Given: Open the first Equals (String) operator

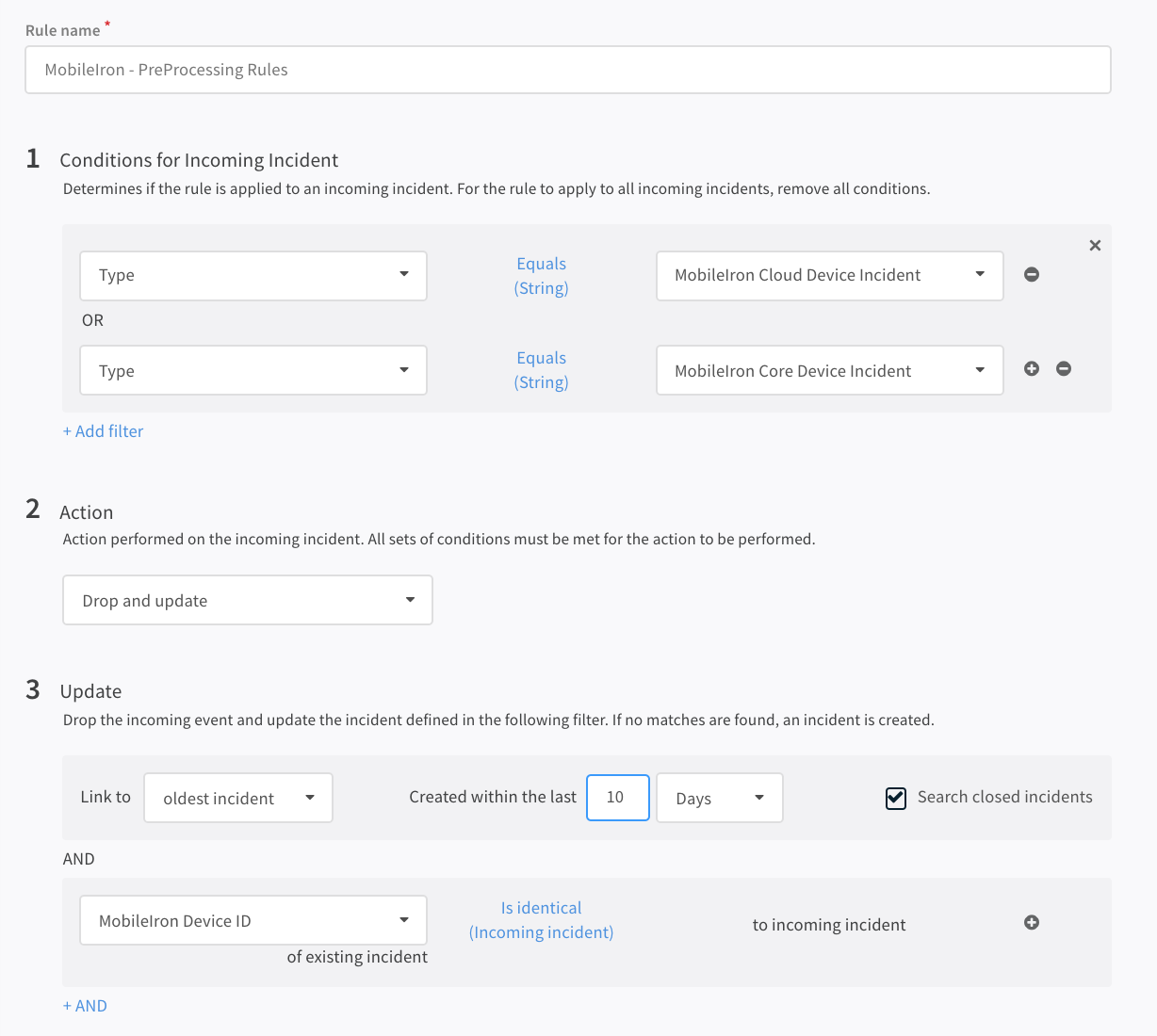Looking at the screenshot, I should coord(541,275).
